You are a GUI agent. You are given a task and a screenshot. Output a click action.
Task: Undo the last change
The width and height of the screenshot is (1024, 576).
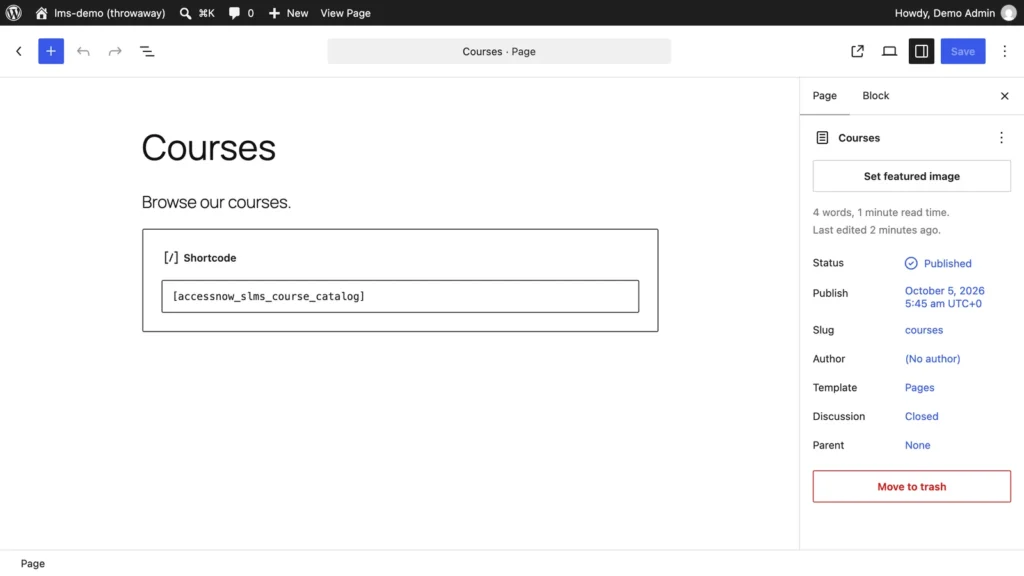pos(83,51)
